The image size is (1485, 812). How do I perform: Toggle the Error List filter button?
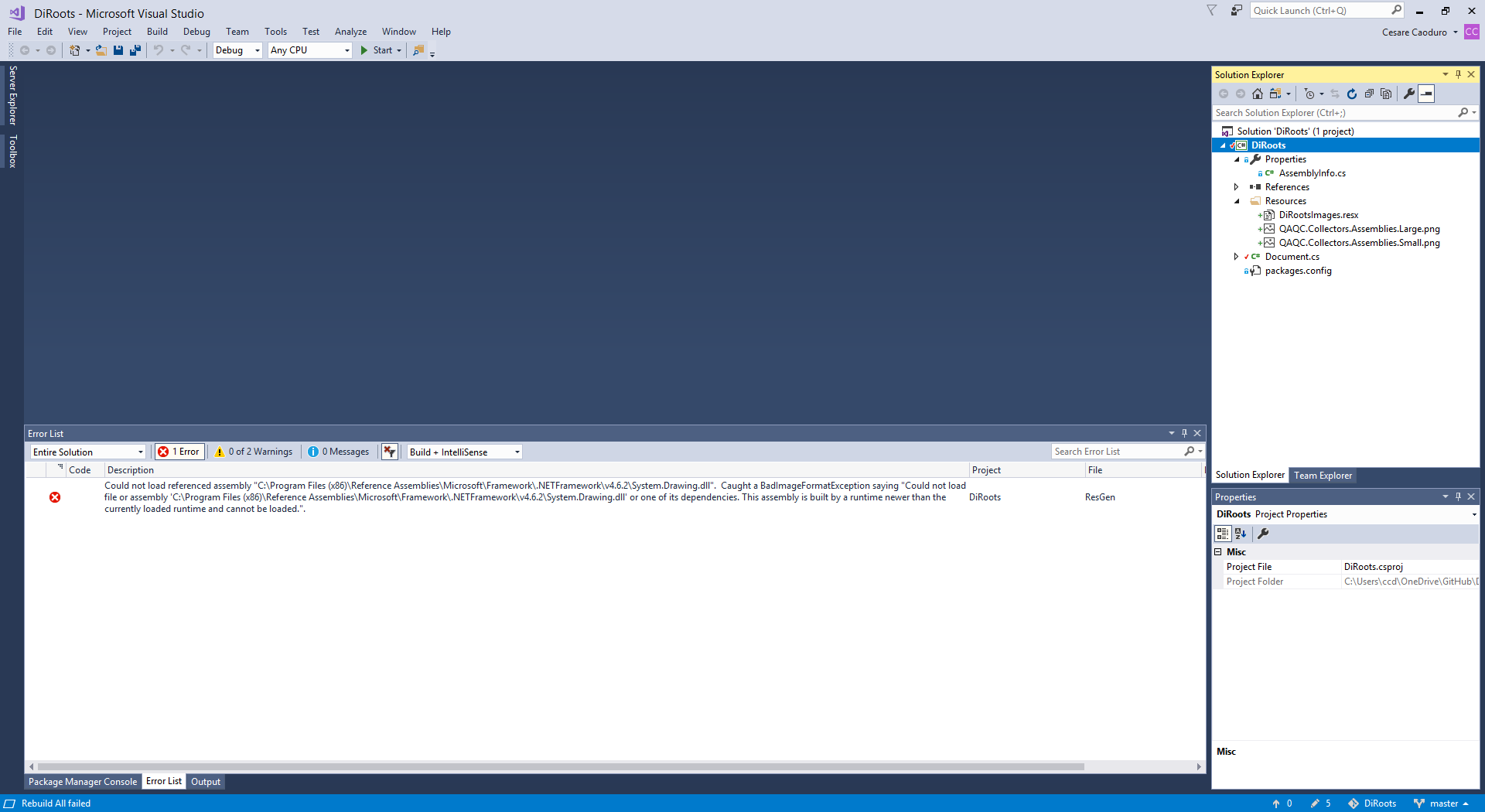390,452
